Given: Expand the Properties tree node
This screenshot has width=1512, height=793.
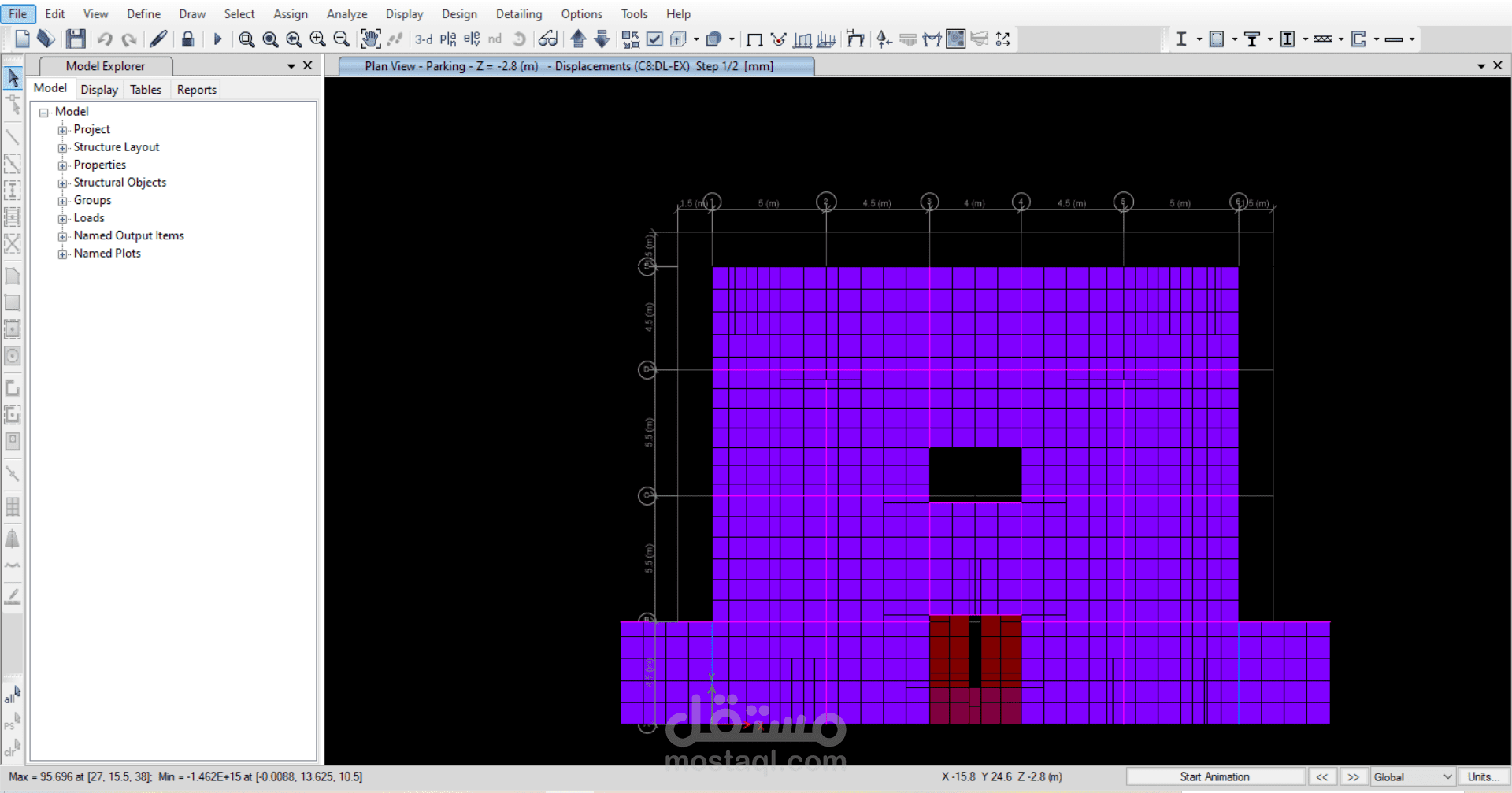Looking at the screenshot, I should [62, 165].
